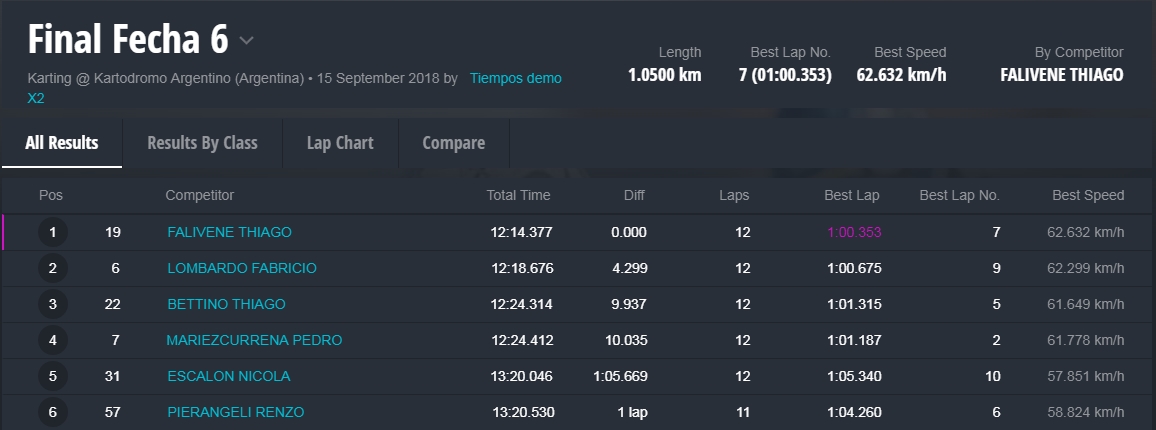View competitor ESCALON NICOLA

pyautogui.click(x=228, y=376)
